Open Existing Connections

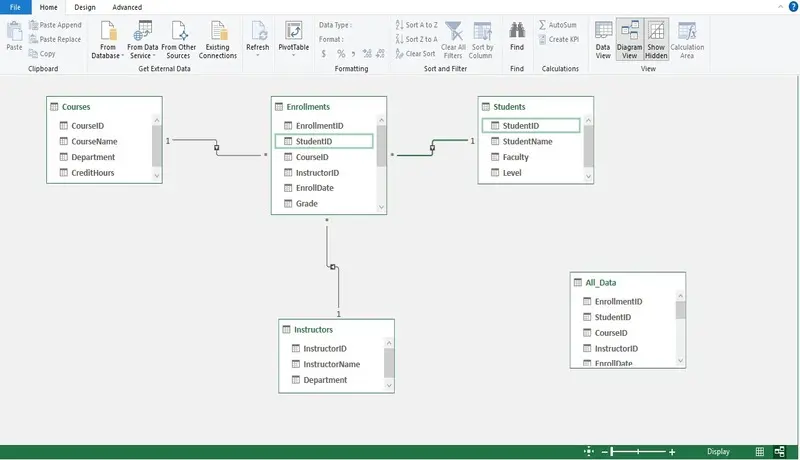[218, 40]
